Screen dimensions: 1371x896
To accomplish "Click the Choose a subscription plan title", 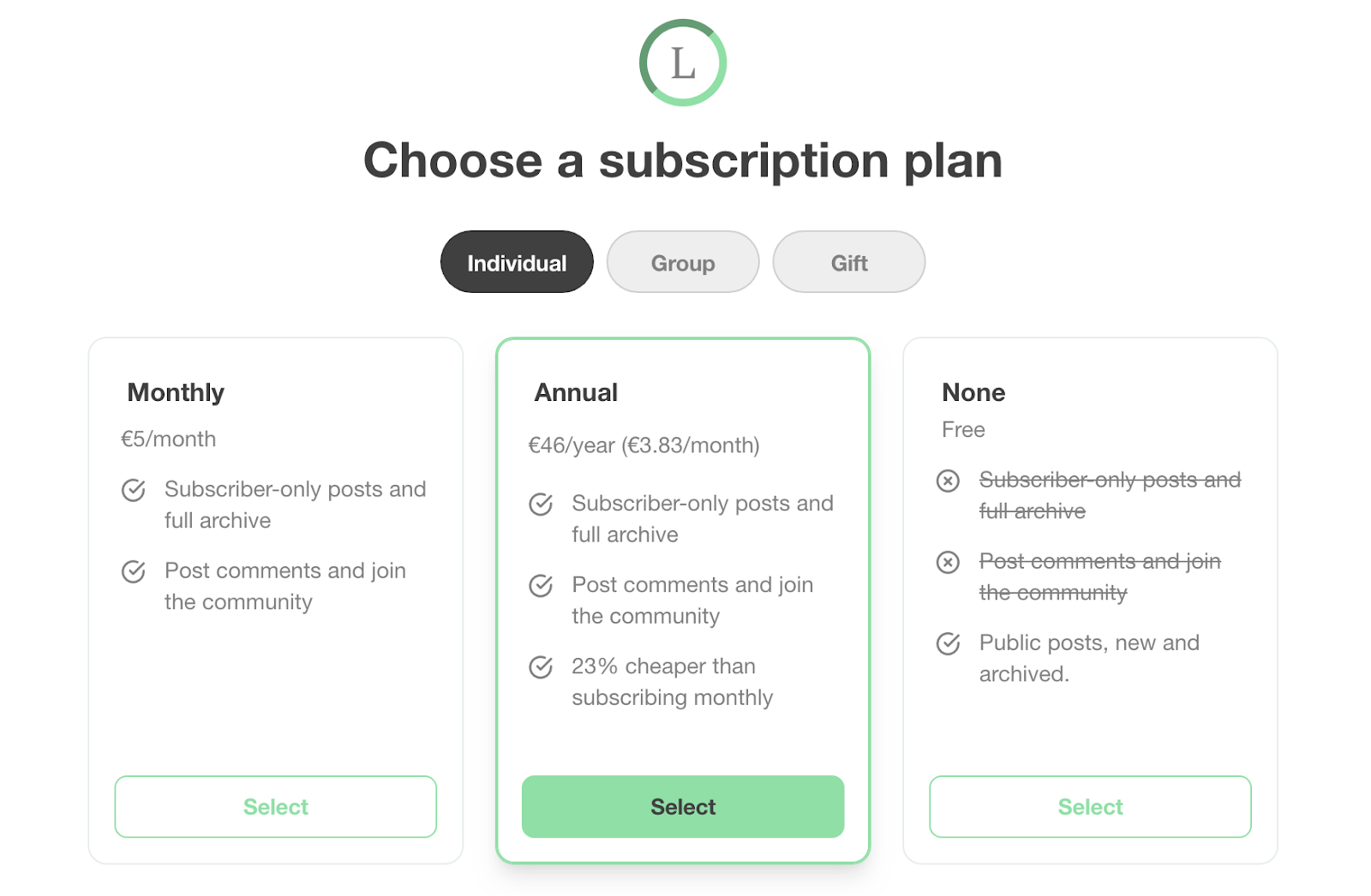I will click(683, 159).
